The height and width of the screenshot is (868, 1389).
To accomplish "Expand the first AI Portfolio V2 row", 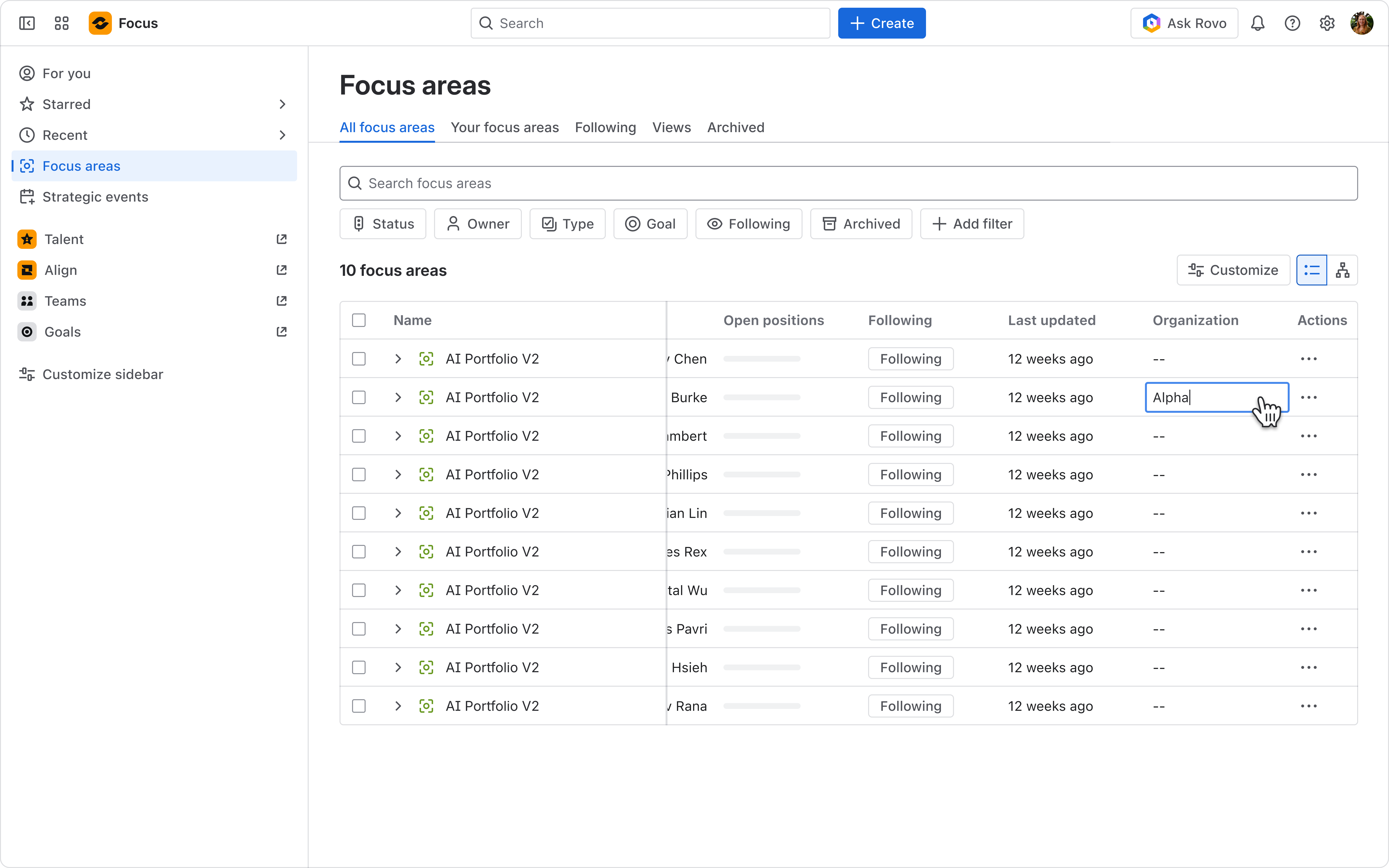I will 398,359.
